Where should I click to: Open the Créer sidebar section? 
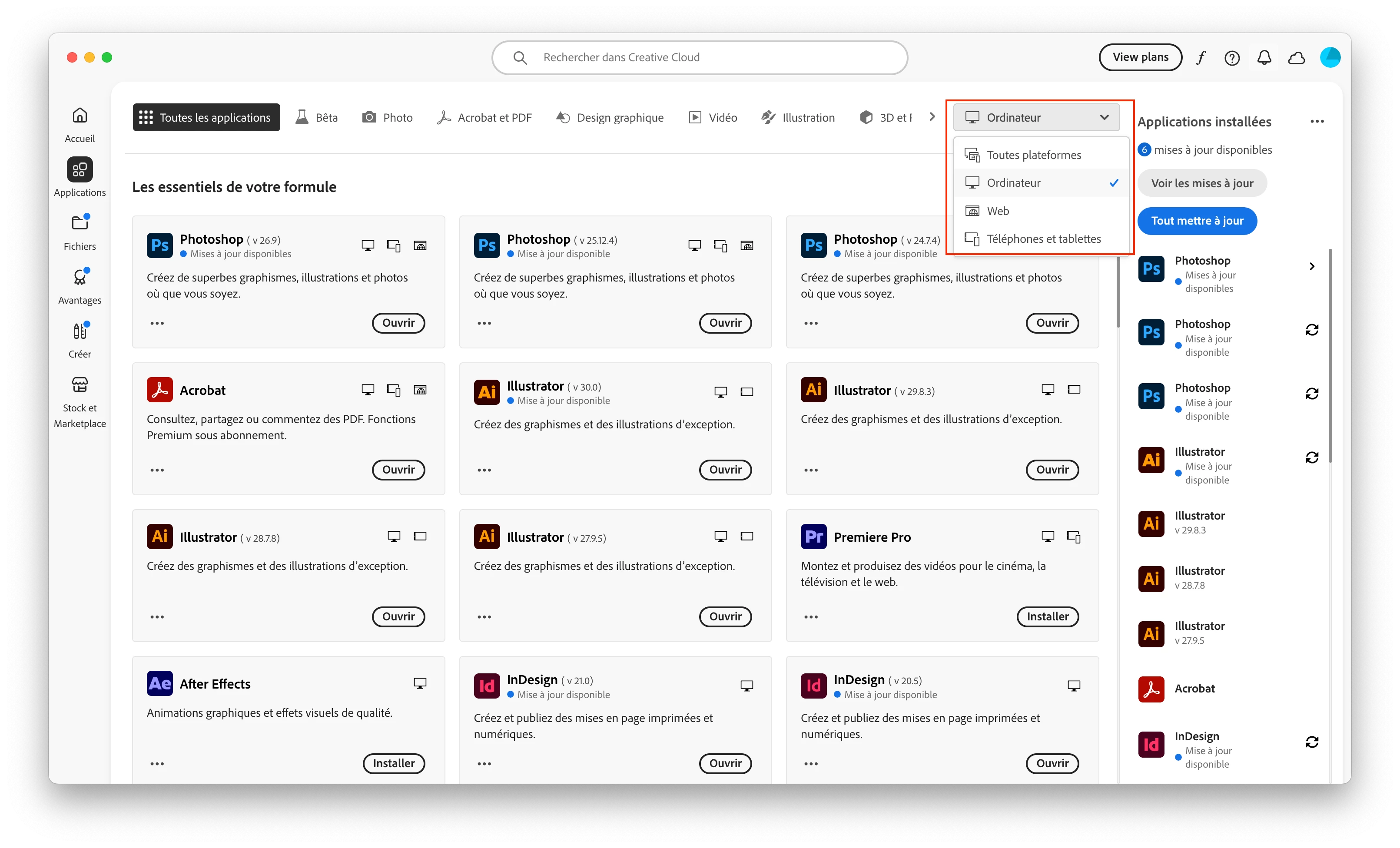(x=80, y=341)
